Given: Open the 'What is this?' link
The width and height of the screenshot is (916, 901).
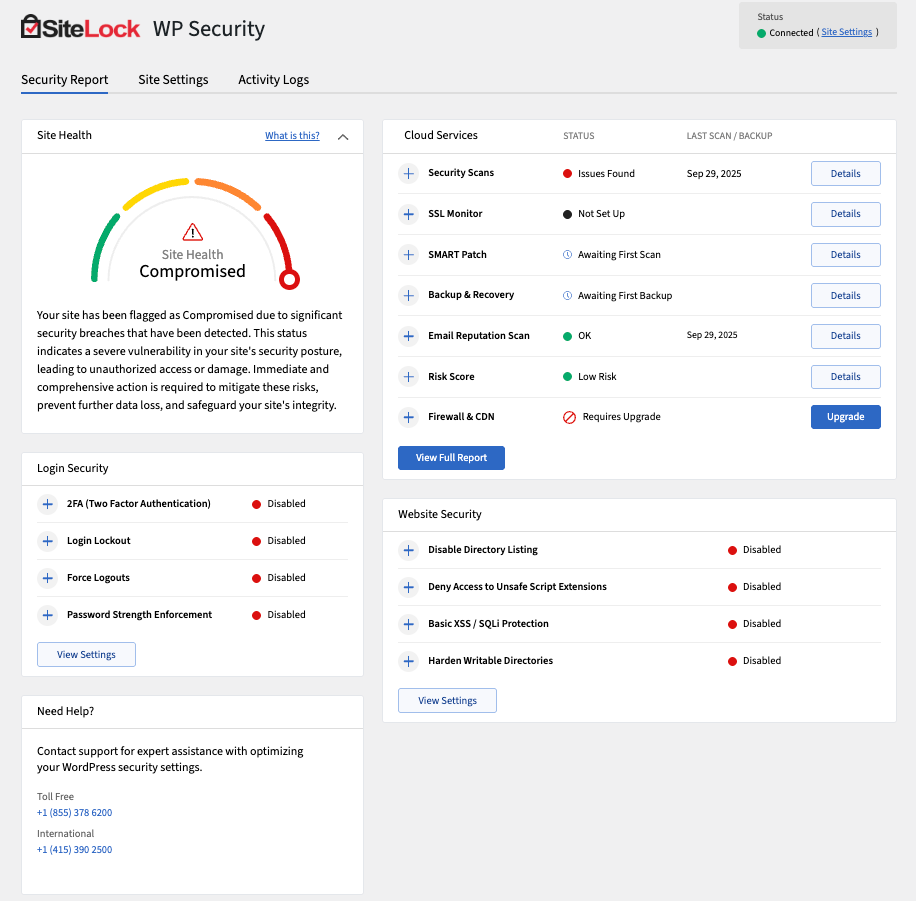Looking at the screenshot, I should click(x=292, y=136).
